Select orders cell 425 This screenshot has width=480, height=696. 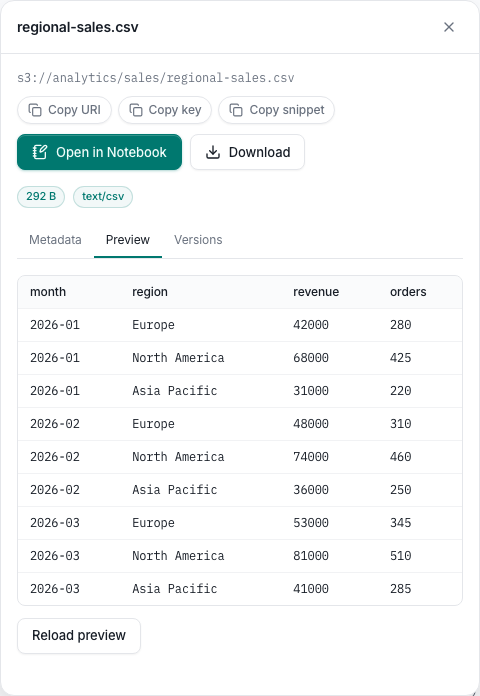(x=401, y=358)
